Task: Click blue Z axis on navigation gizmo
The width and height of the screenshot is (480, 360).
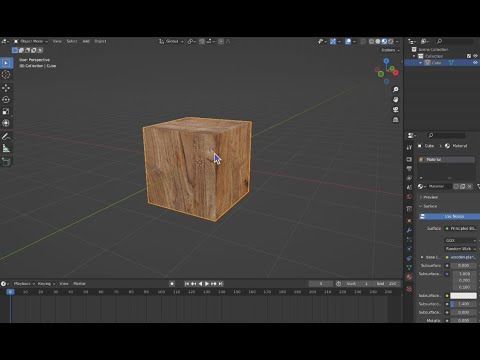Action: [x=386, y=61]
